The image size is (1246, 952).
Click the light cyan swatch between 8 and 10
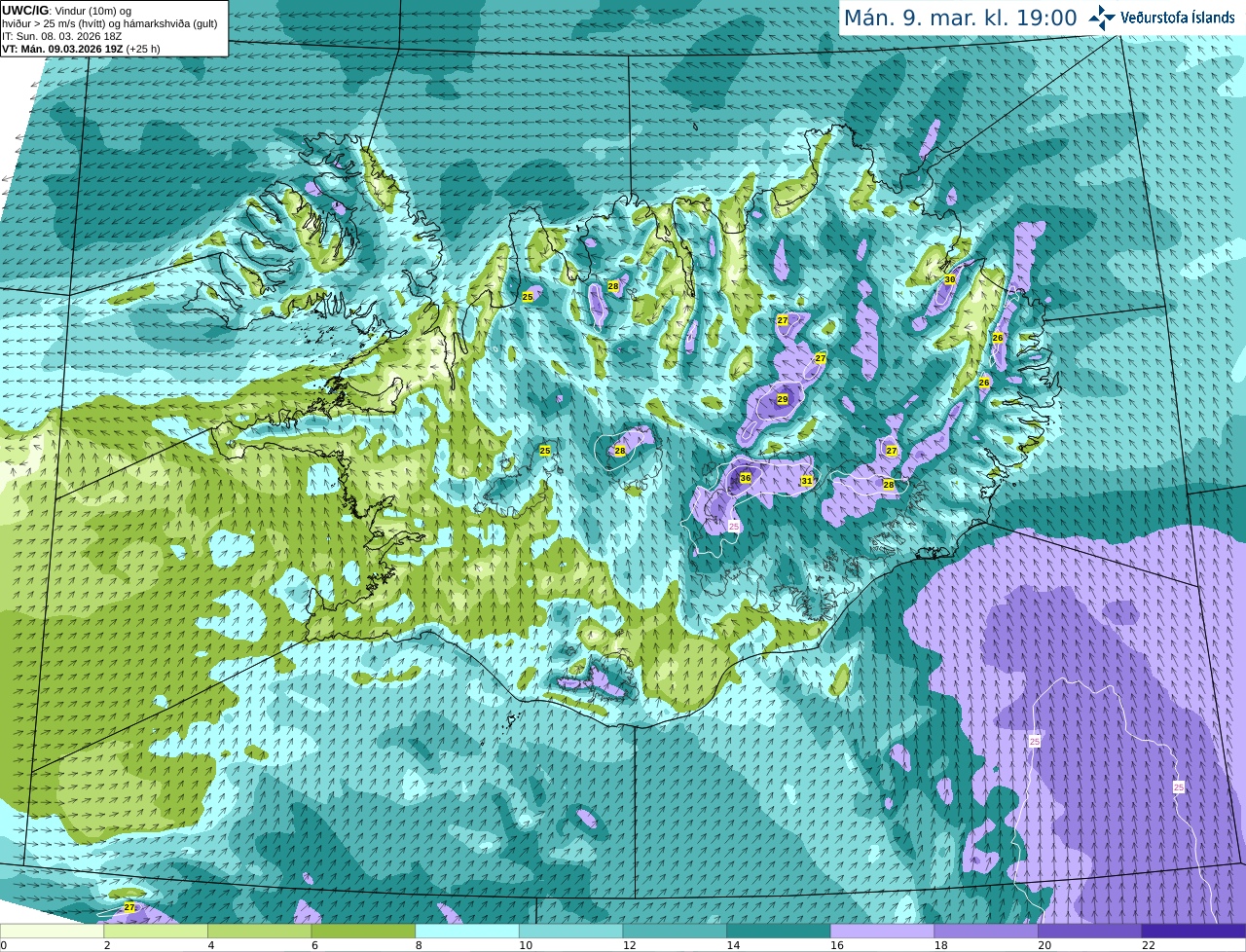coord(467,932)
